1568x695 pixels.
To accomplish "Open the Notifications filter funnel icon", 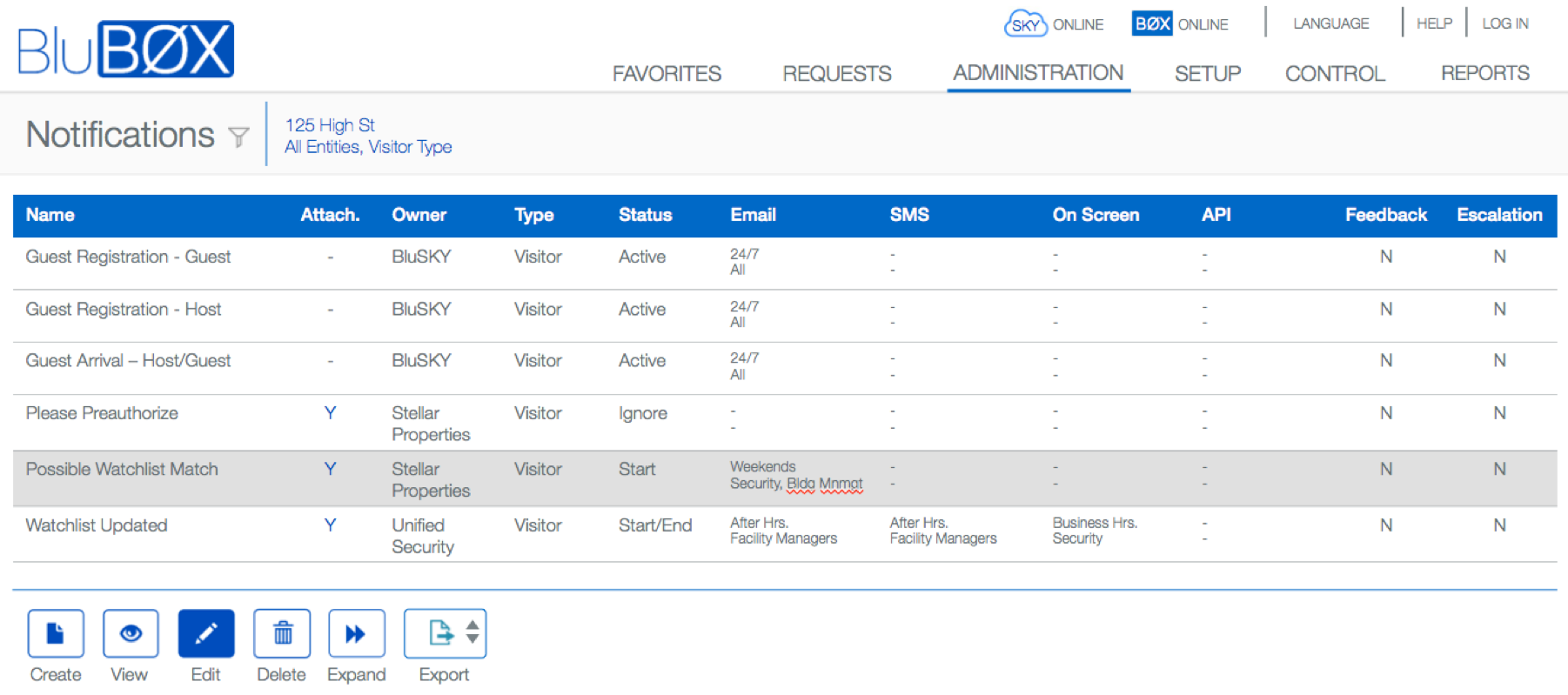I will (x=238, y=137).
